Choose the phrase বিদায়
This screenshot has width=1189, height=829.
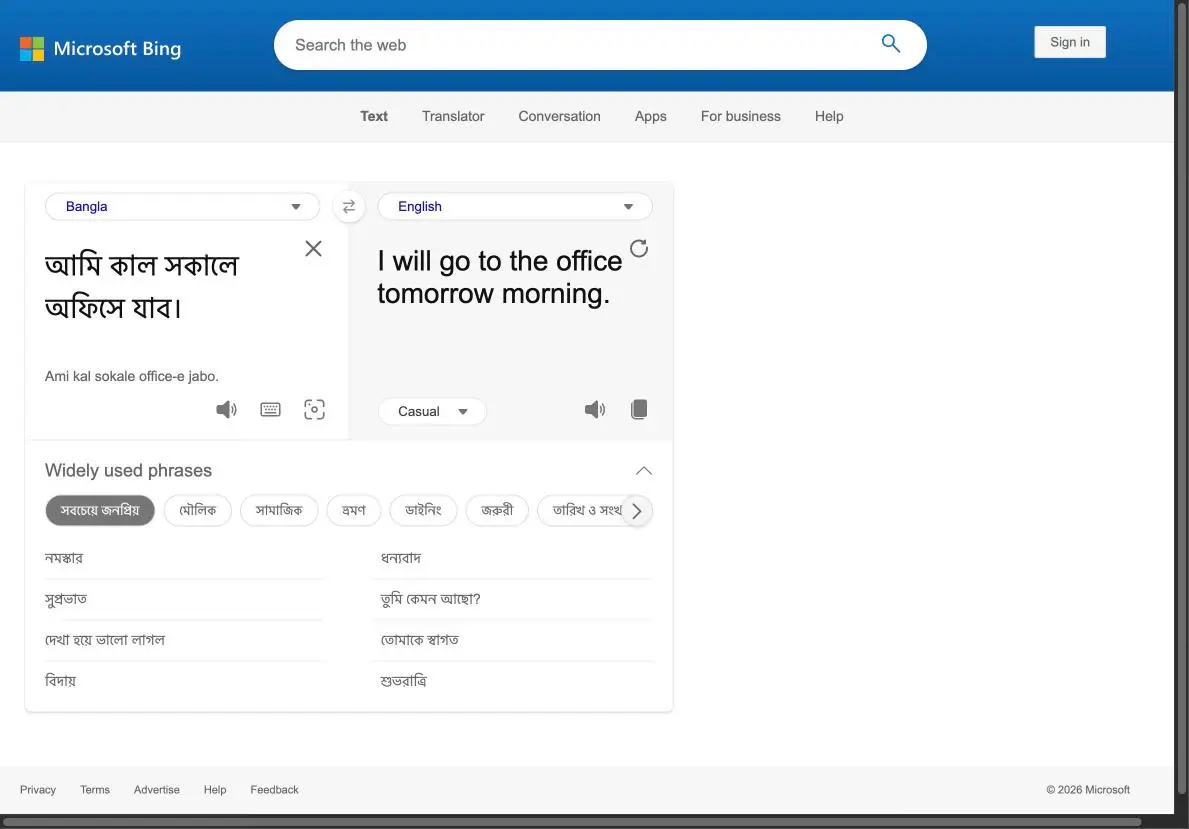pos(61,681)
